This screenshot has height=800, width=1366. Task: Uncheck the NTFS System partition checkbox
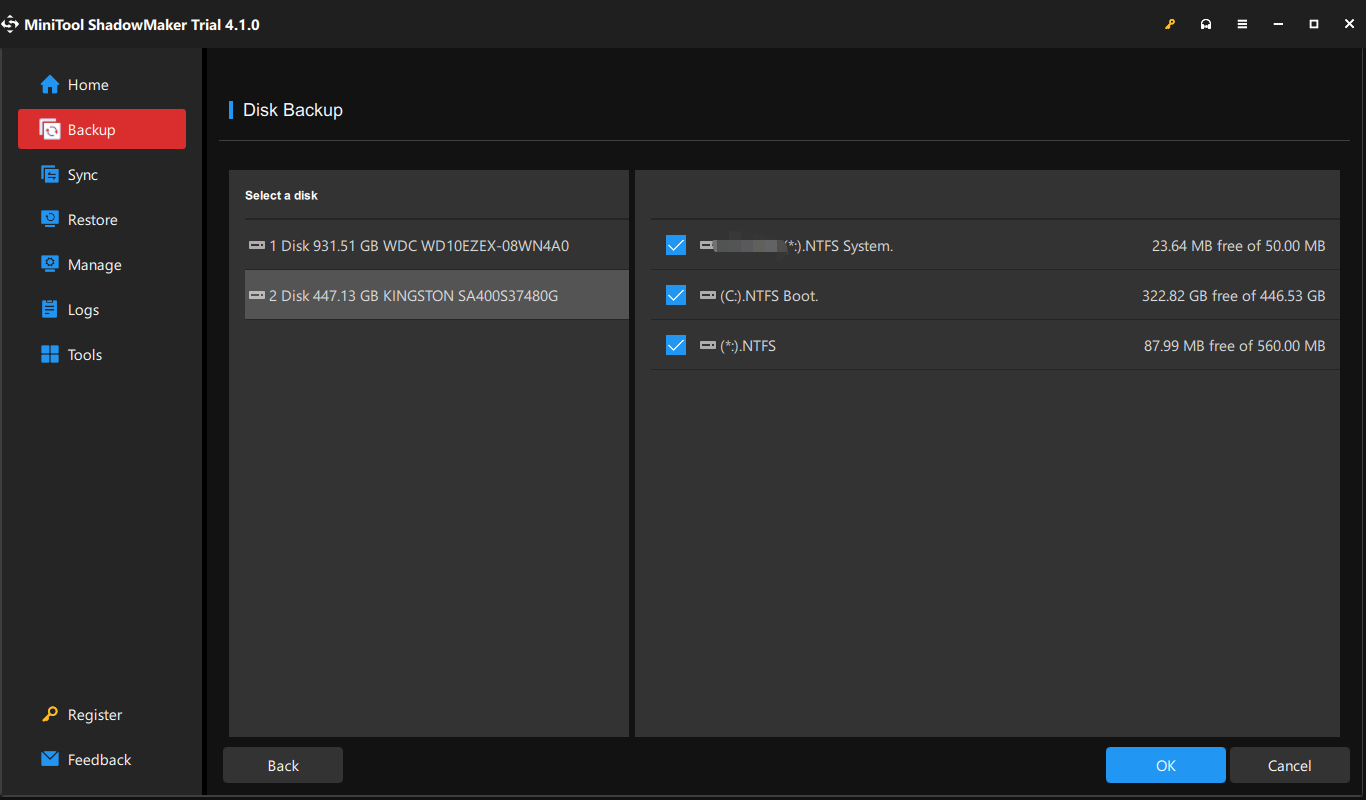point(676,245)
